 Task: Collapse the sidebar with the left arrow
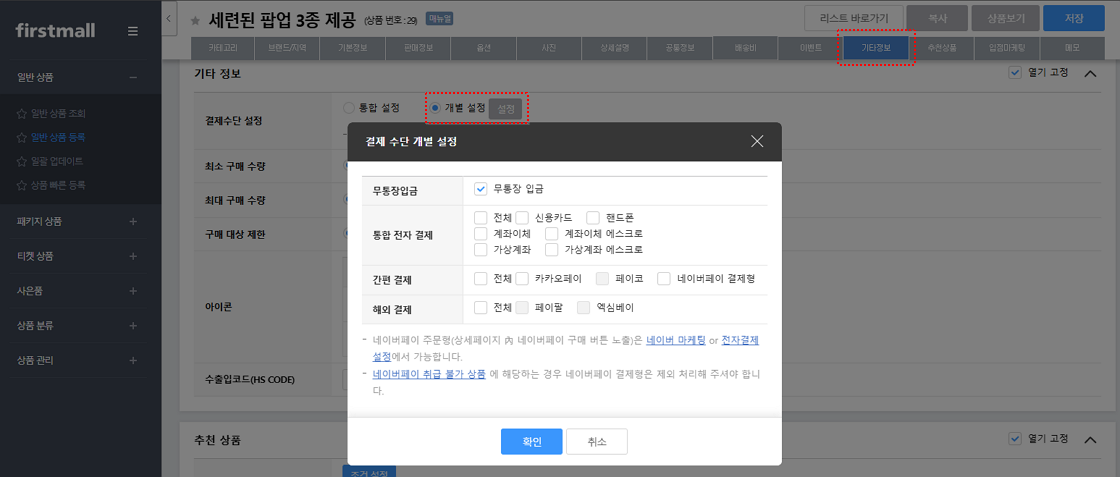coord(168,19)
